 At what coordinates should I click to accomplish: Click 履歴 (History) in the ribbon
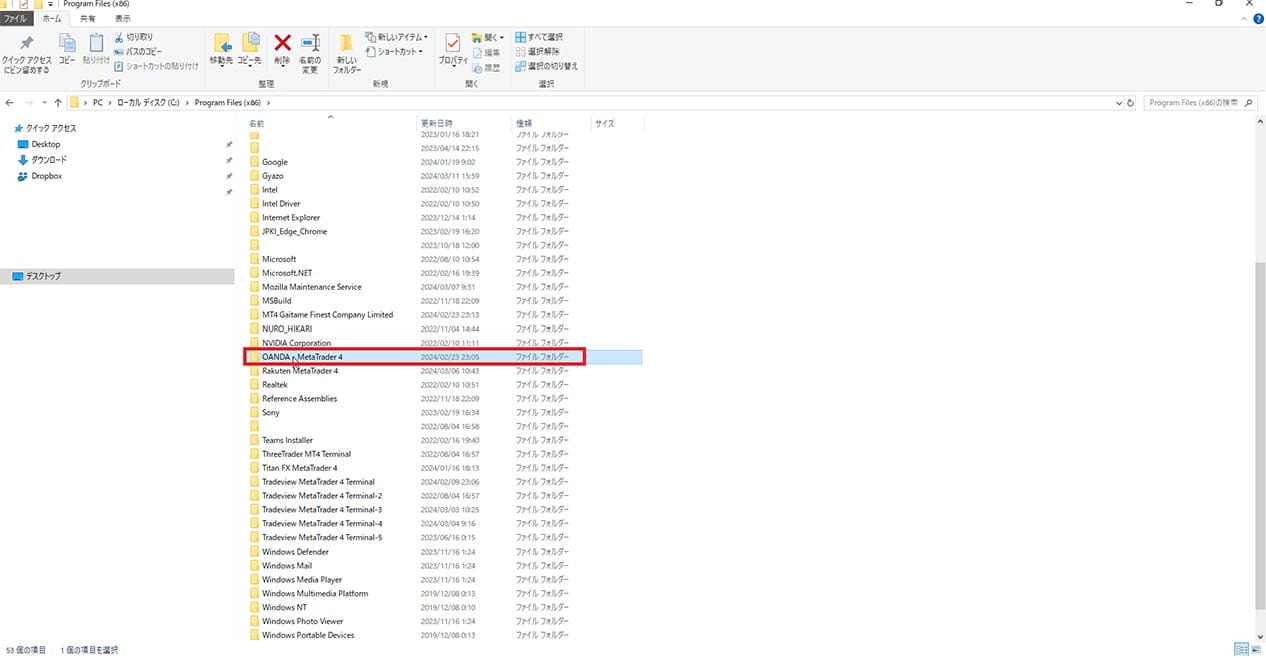pos(485,67)
